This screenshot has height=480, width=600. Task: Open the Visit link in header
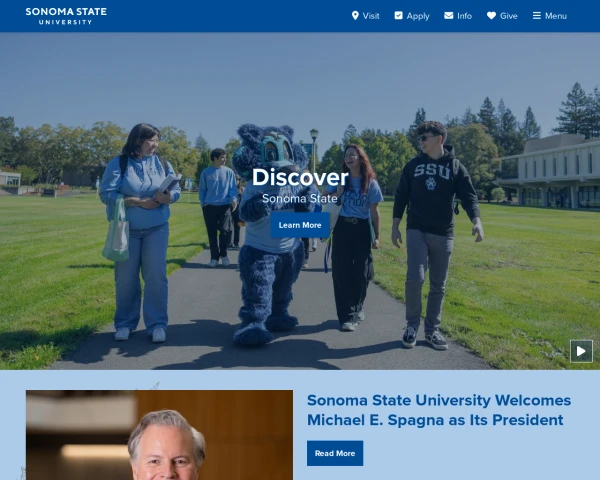tap(371, 16)
